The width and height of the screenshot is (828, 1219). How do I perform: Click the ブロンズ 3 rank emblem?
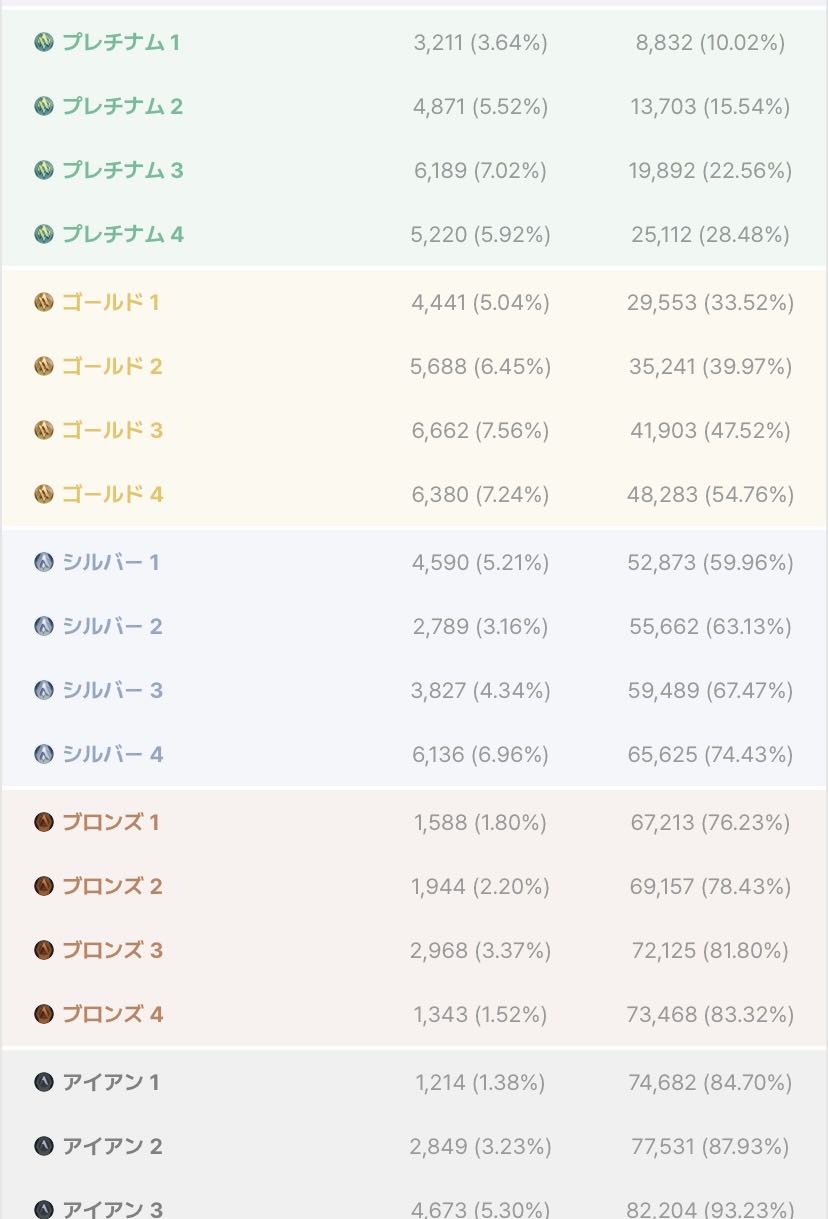[43, 950]
